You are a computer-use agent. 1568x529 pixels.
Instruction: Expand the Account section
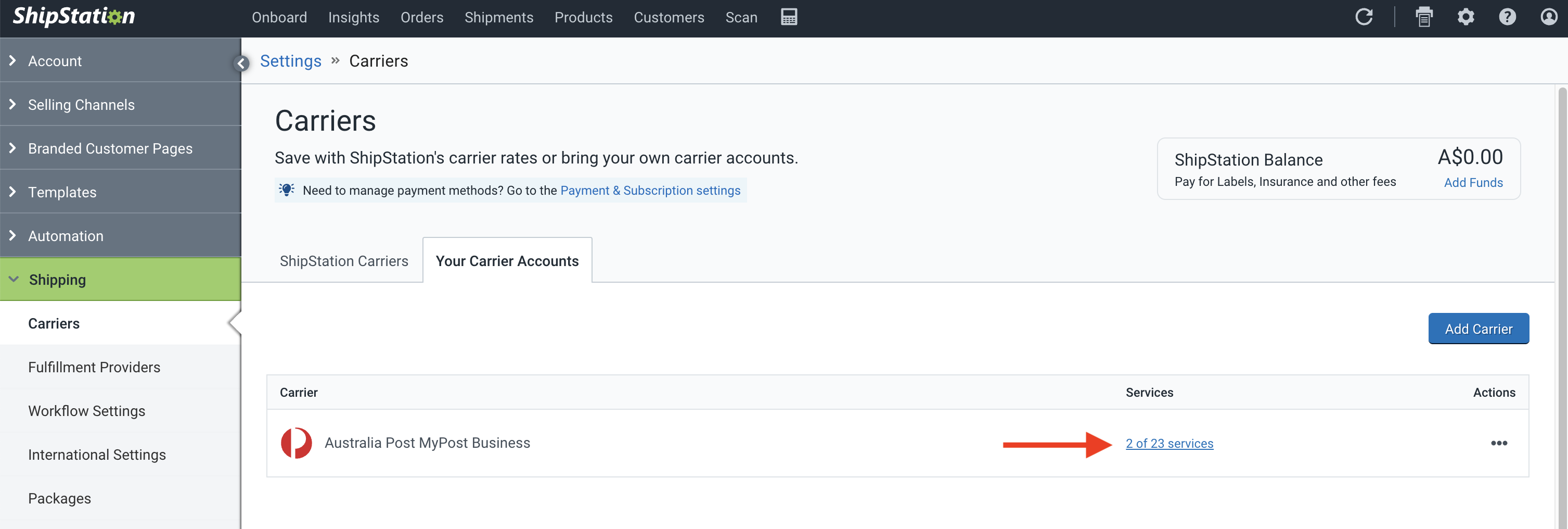click(x=121, y=60)
